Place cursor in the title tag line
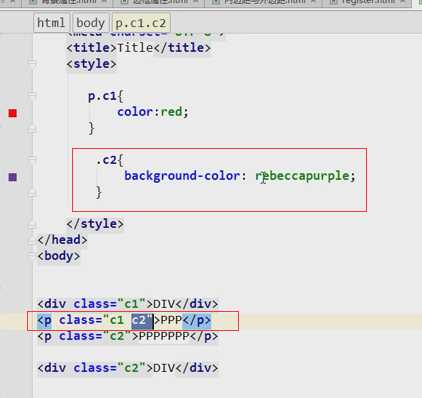 click(138, 48)
